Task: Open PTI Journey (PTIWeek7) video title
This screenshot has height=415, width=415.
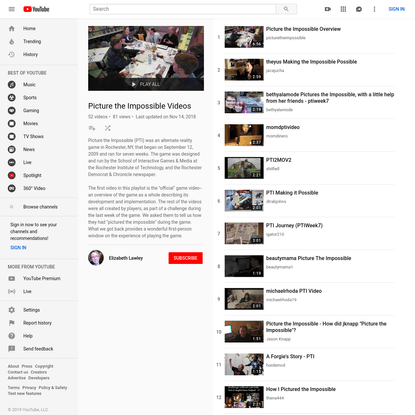Action: click(x=294, y=225)
